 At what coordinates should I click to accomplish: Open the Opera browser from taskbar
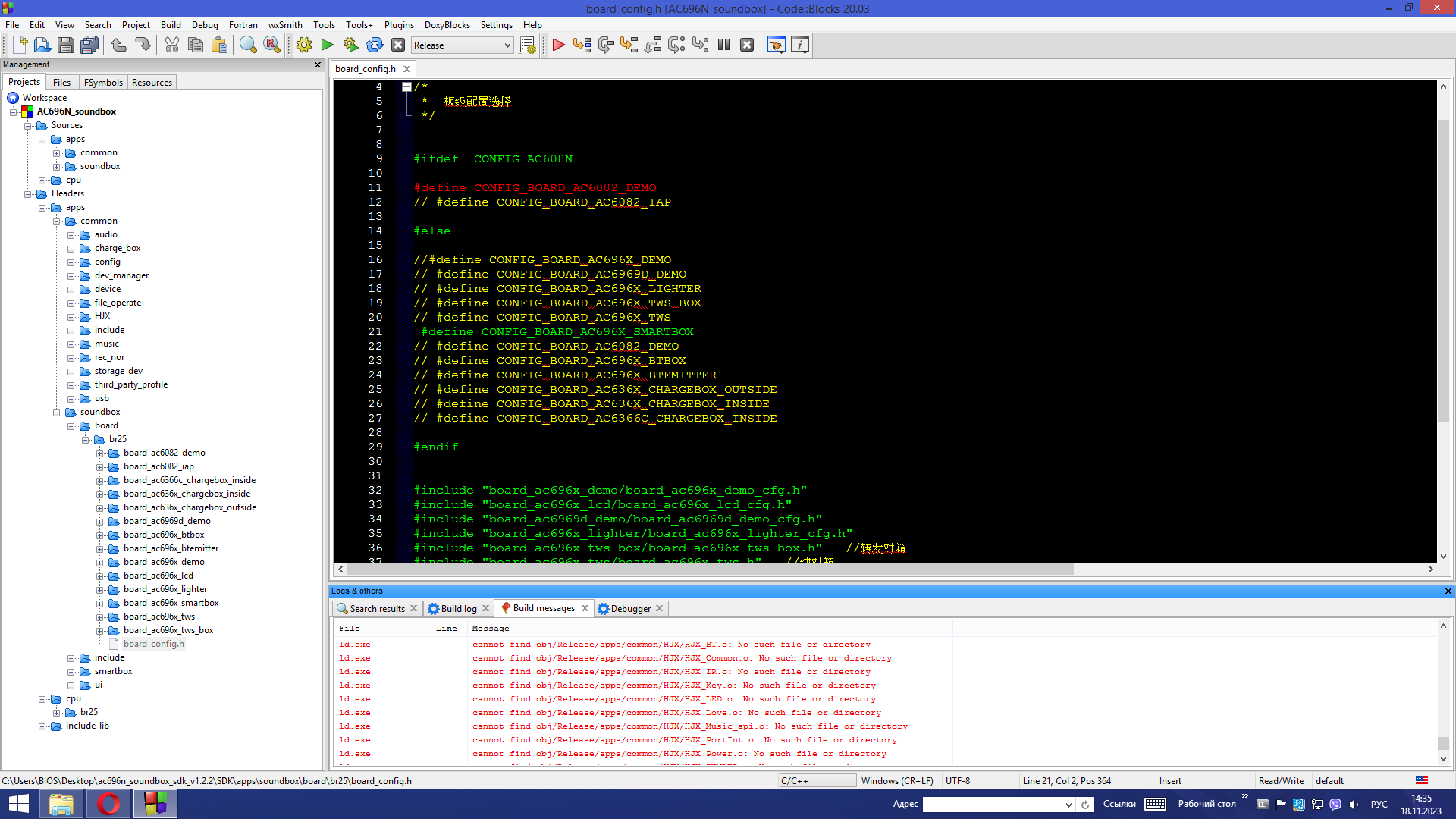(x=108, y=804)
